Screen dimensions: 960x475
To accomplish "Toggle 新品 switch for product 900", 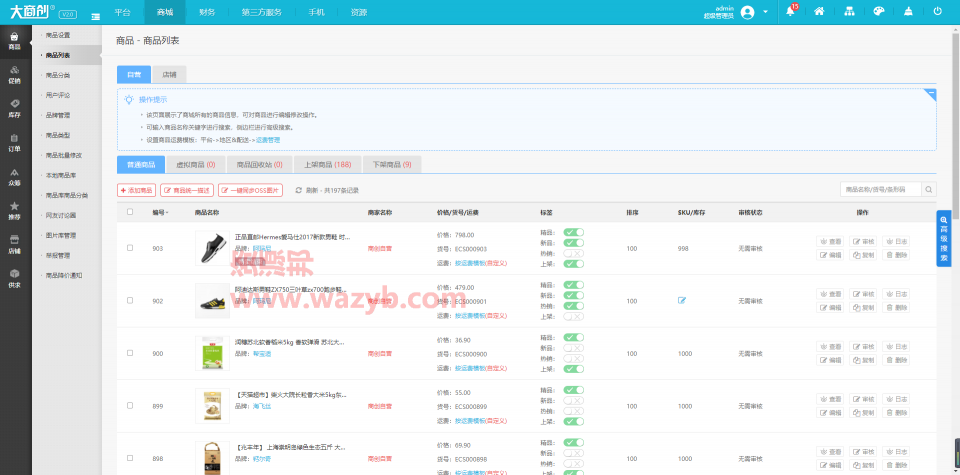I will click(x=574, y=348).
